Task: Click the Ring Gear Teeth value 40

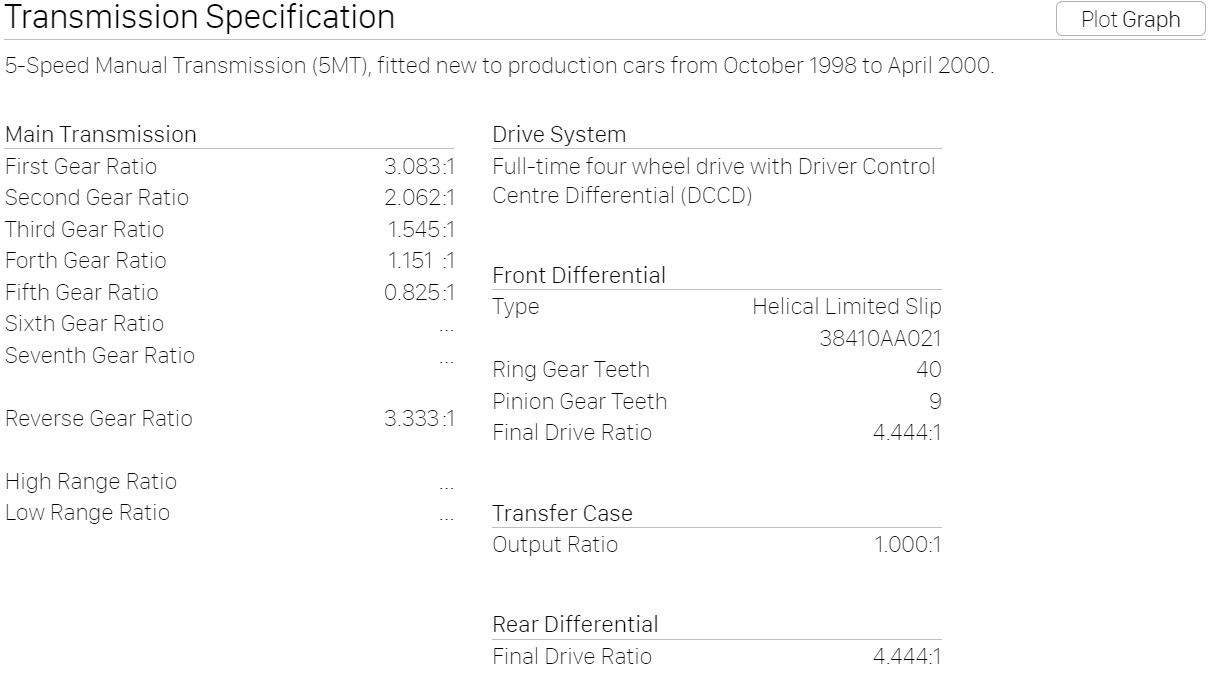Action: (x=928, y=370)
